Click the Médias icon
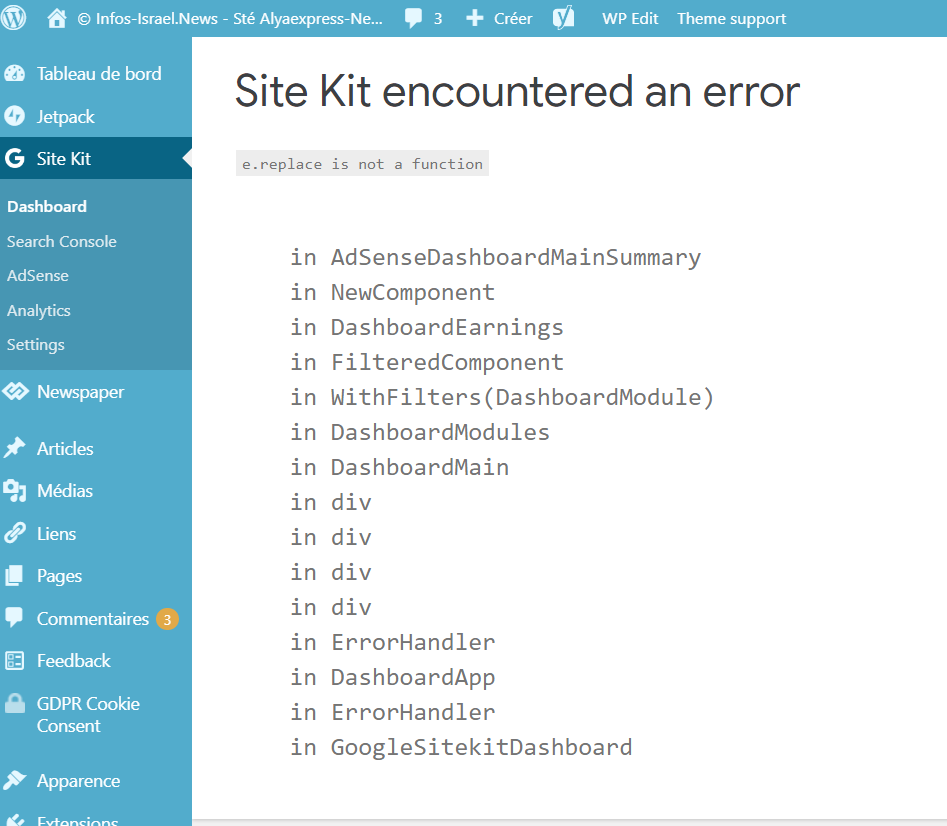The height and width of the screenshot is (826, 947). point(14,490)
